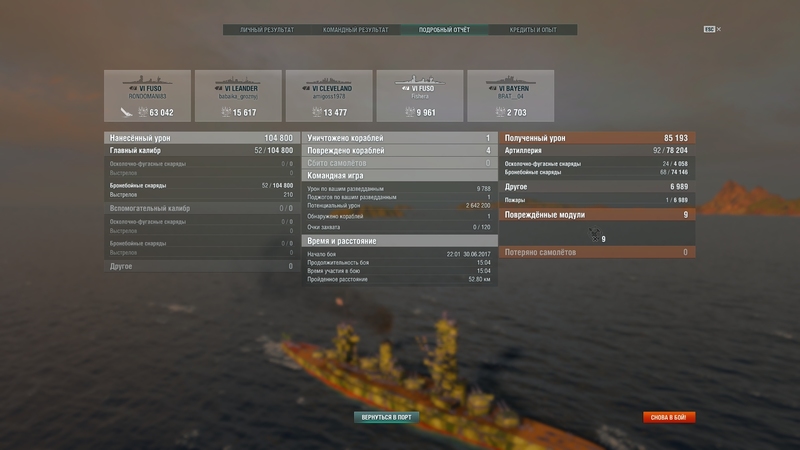
Task: Select the Fuso Fishera ship card
Action: [x=420, y=96]
